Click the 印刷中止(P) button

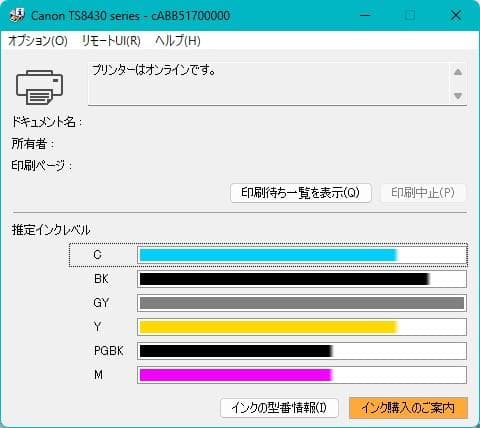click(423, 193)
